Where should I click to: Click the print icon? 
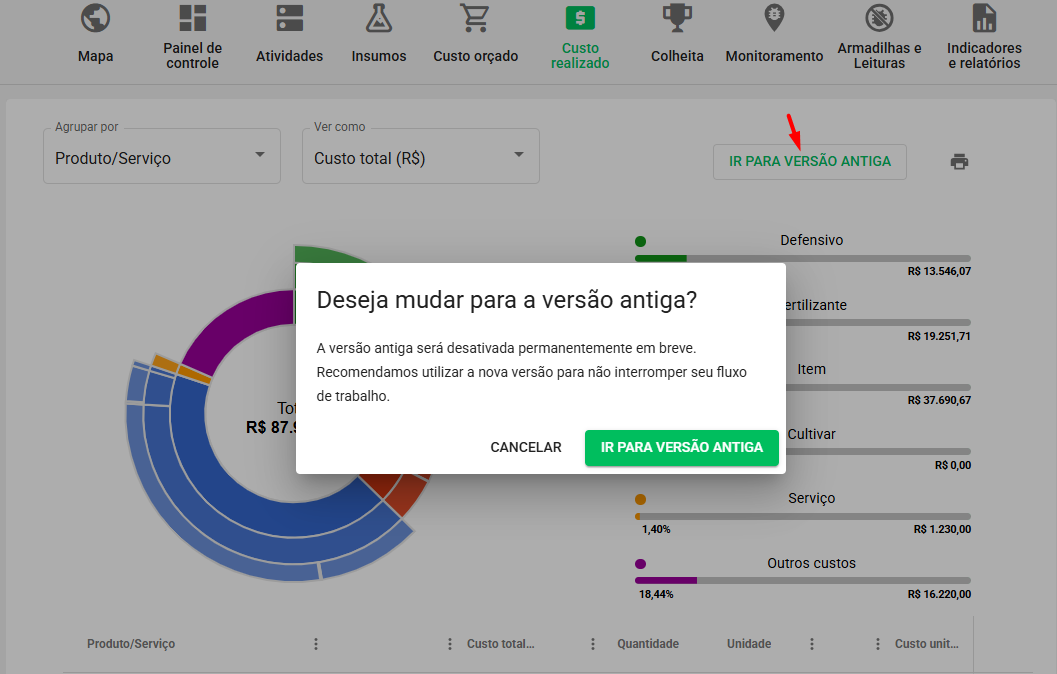959,162
